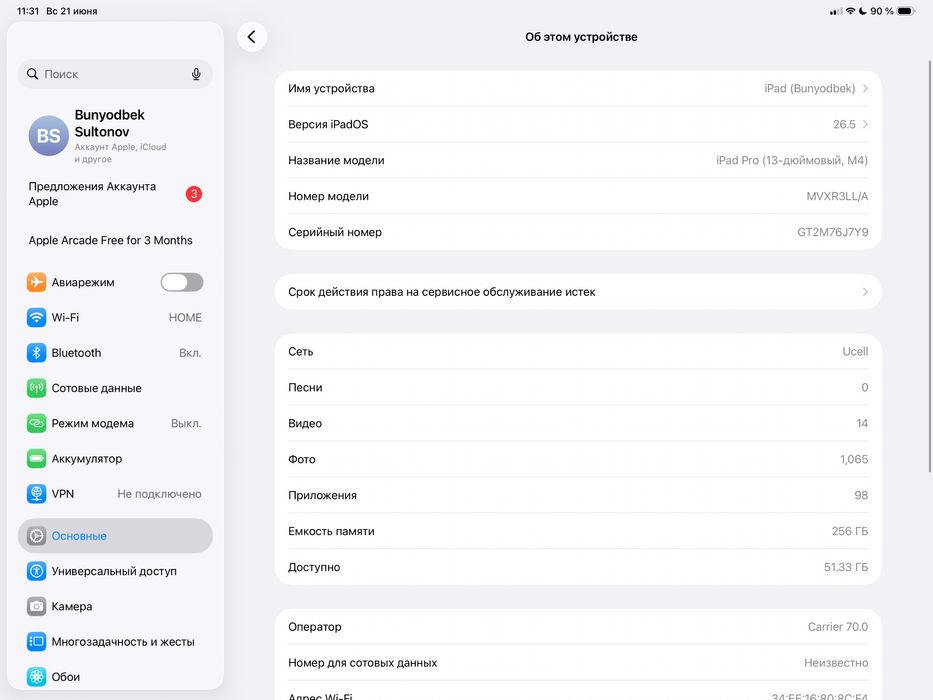This screenshot has width=933, height=700.
Task: Tap the VPN globe icon
Action: tap(36, 493)
